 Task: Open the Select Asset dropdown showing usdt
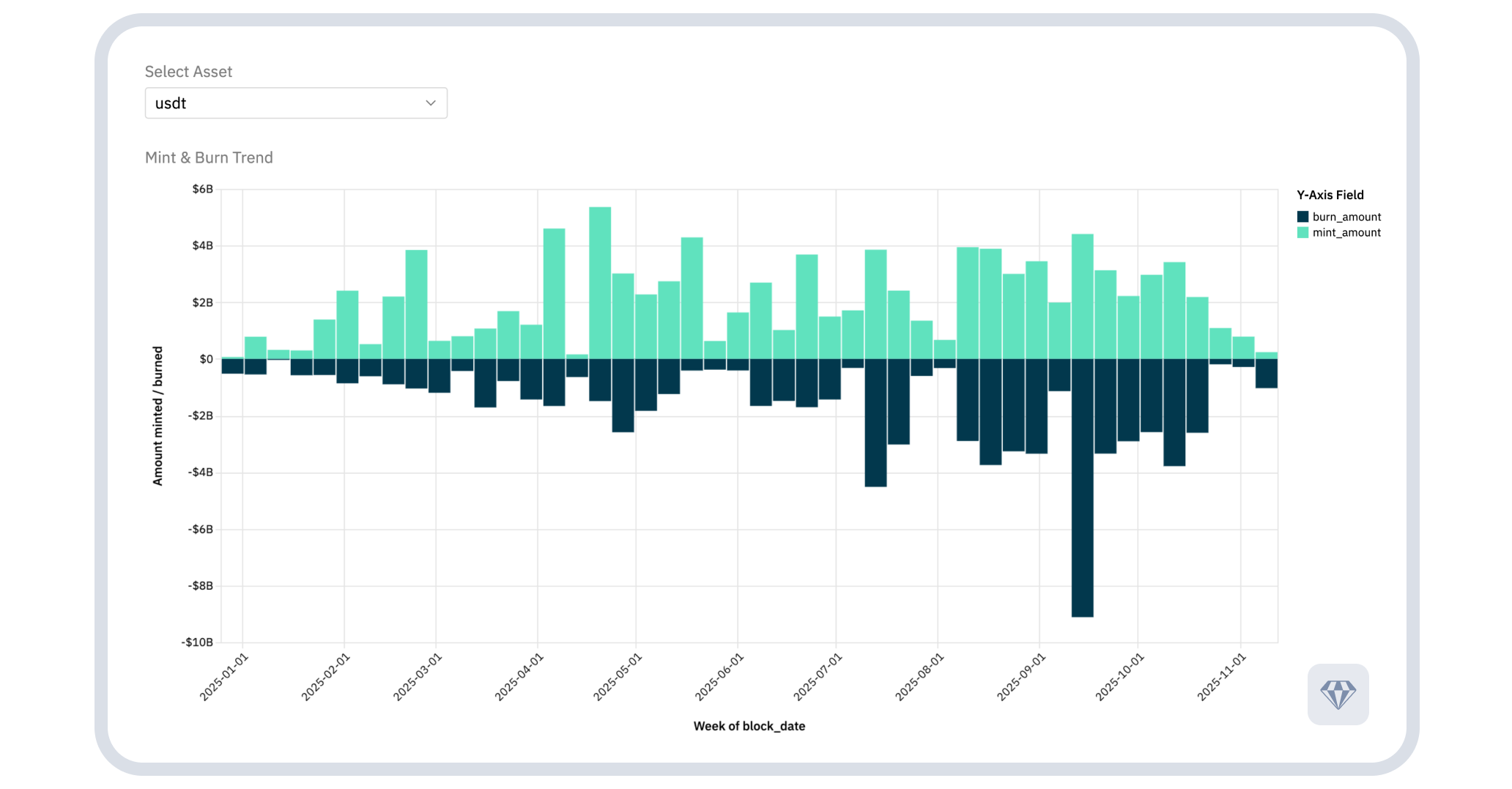coord(295,103)
